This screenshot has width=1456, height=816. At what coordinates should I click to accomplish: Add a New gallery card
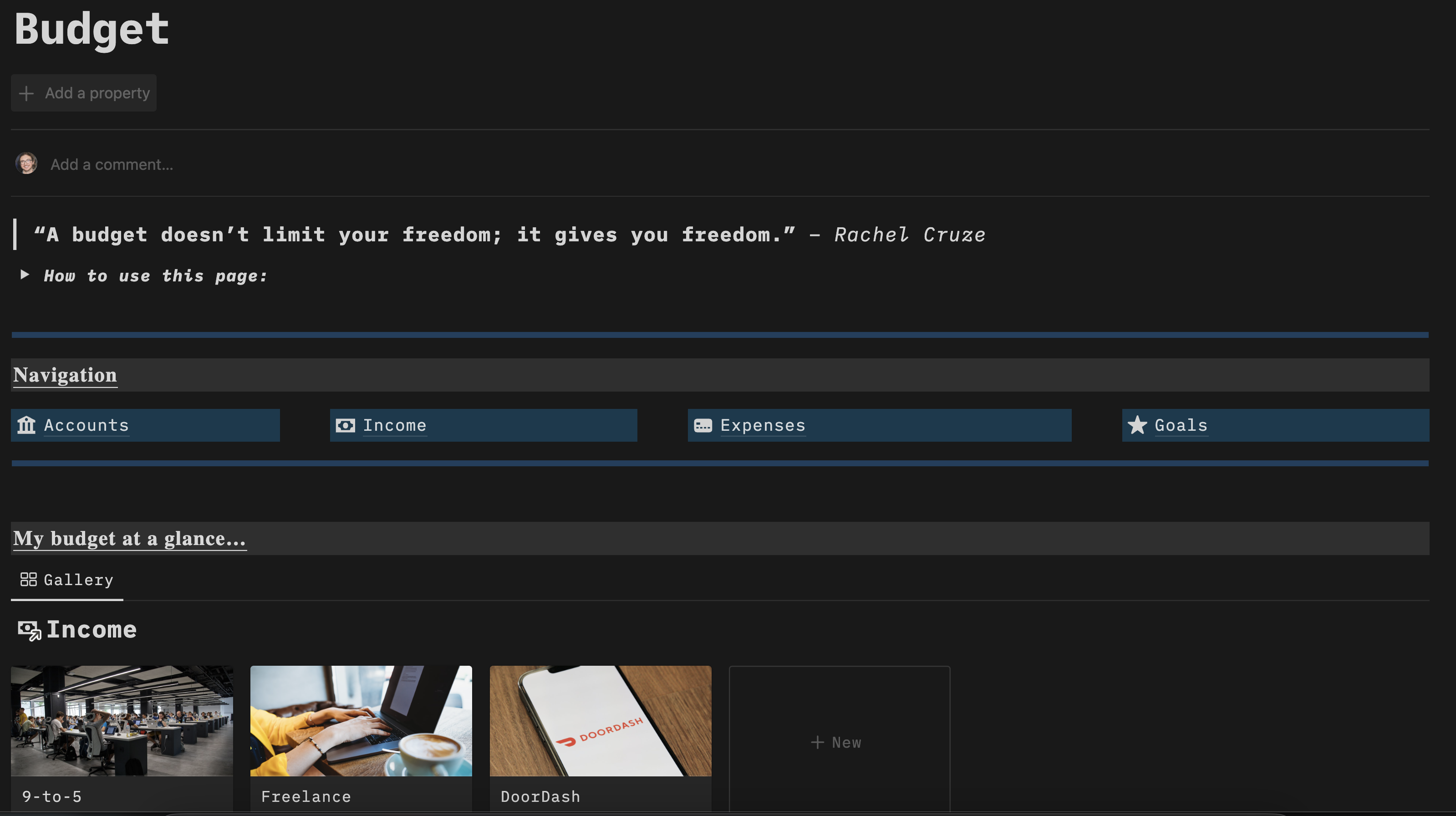click(839, 742)
